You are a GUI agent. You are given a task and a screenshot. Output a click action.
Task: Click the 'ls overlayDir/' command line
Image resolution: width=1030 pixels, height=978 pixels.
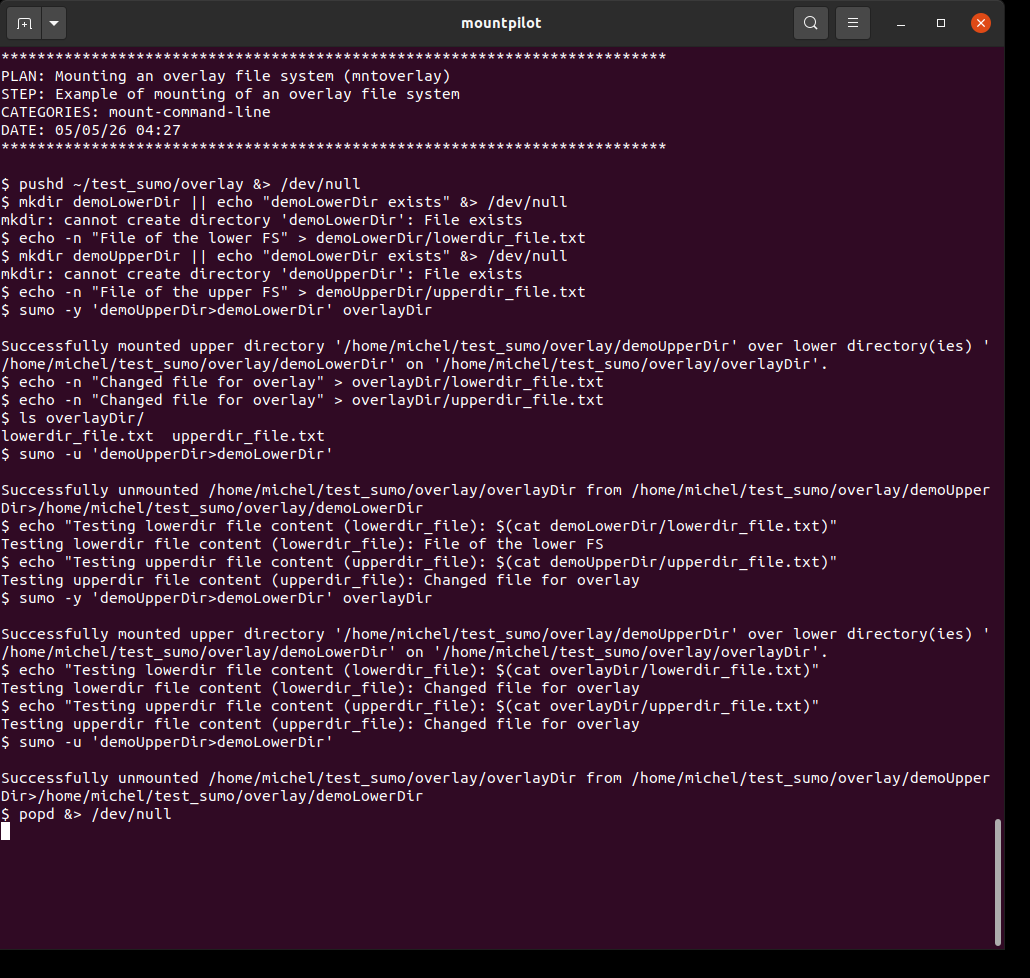72,418
